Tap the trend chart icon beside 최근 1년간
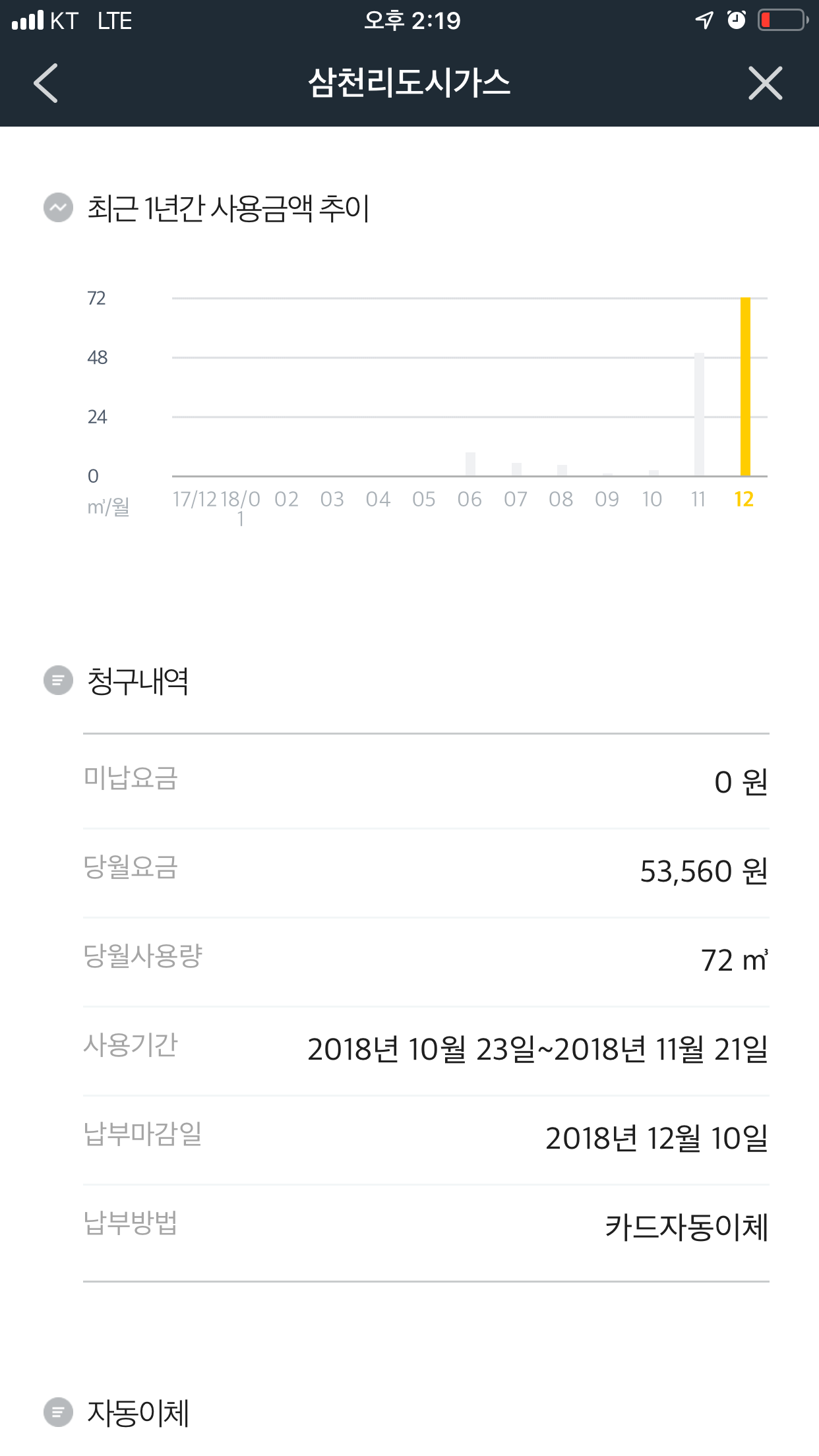This screenshot has width=819, height=1456. click(58, 208)
